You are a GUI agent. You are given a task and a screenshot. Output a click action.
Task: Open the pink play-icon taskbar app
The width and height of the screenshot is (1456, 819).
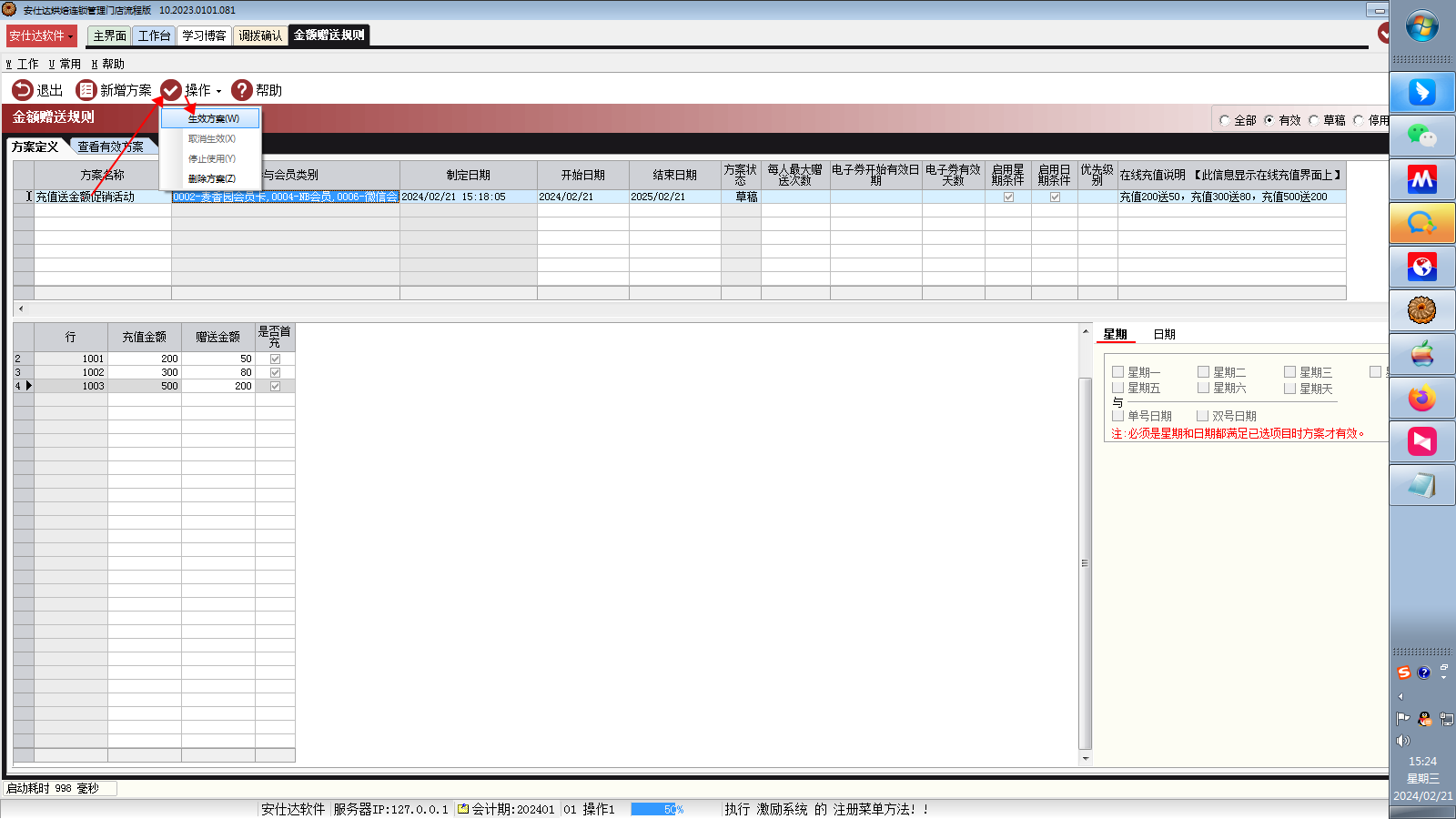pos(1422,441)
